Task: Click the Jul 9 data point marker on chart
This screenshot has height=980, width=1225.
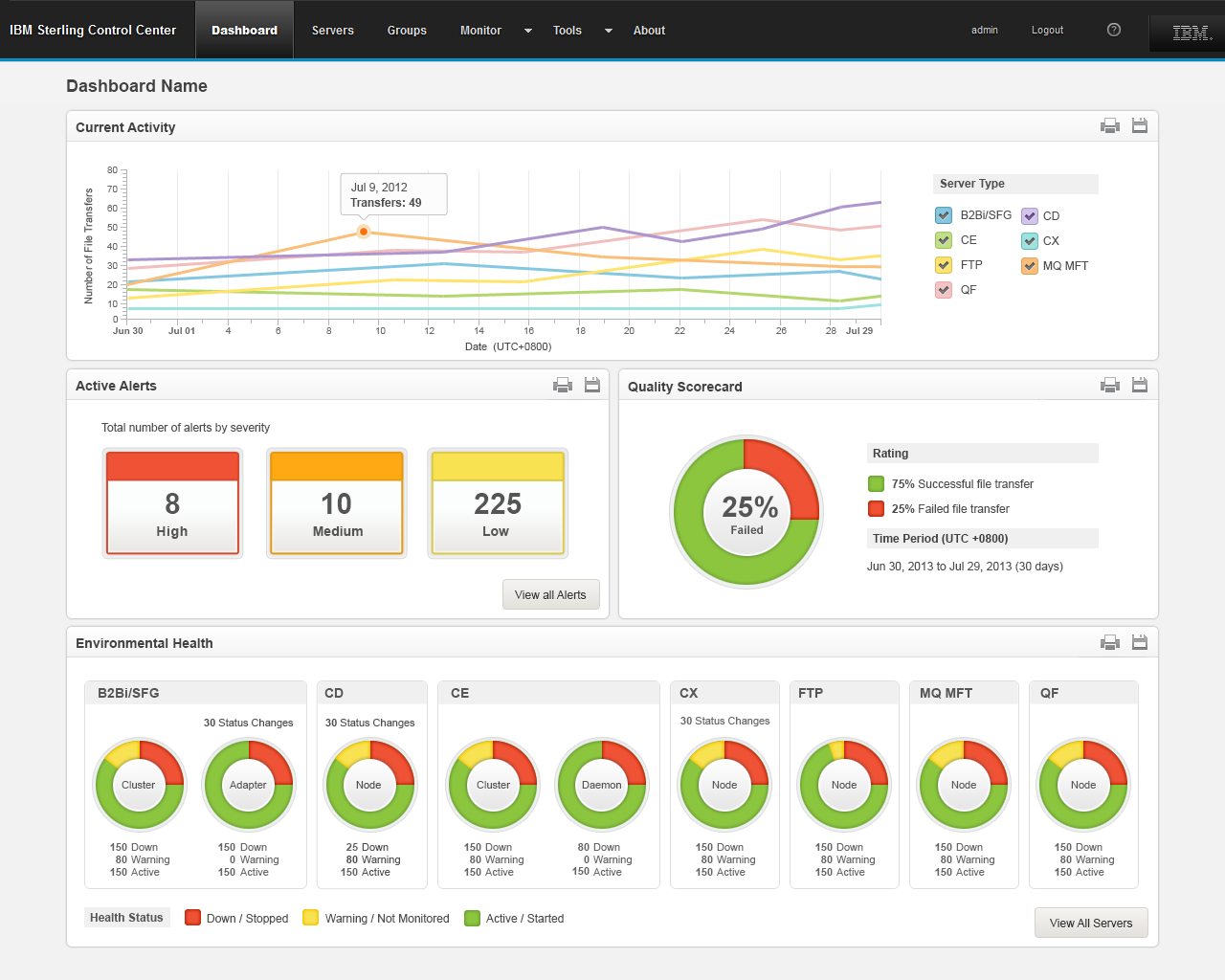Action: 364,232
